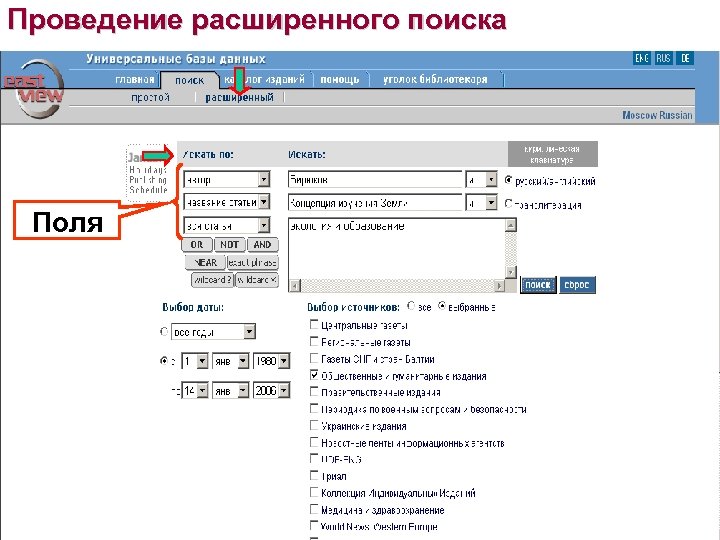Viewport: 720px width, 540px height.
Task: Insert the AND operator
Action: (262, 245)
